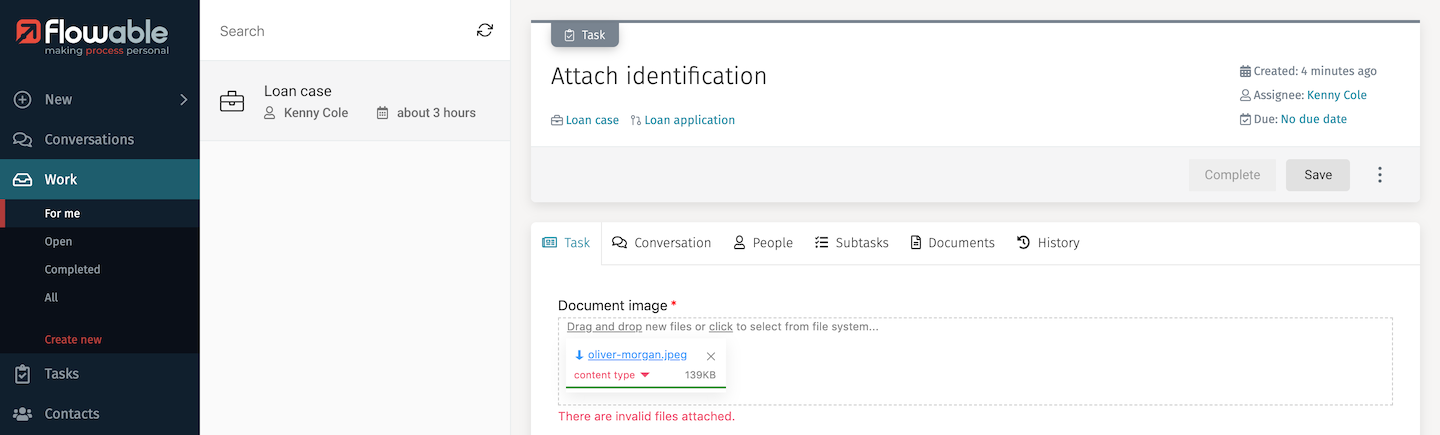Select Completed under Work

click(x=72, y=270)
